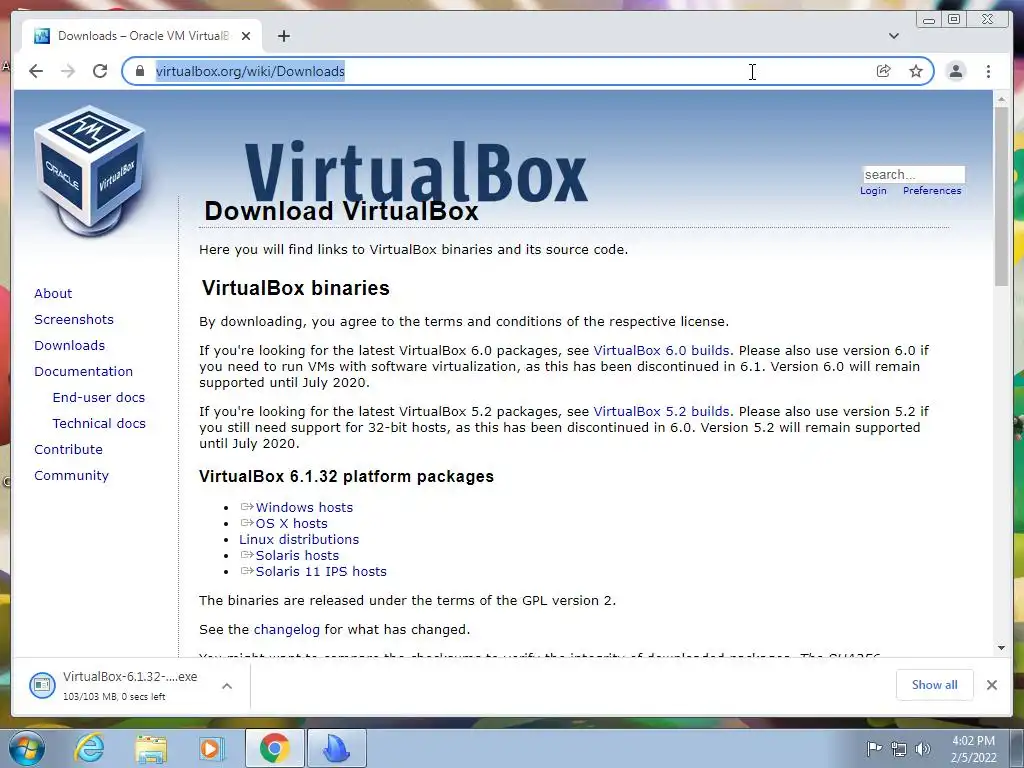
Task: Click the forward navigation arrow
Action: [x=68, y=71]
